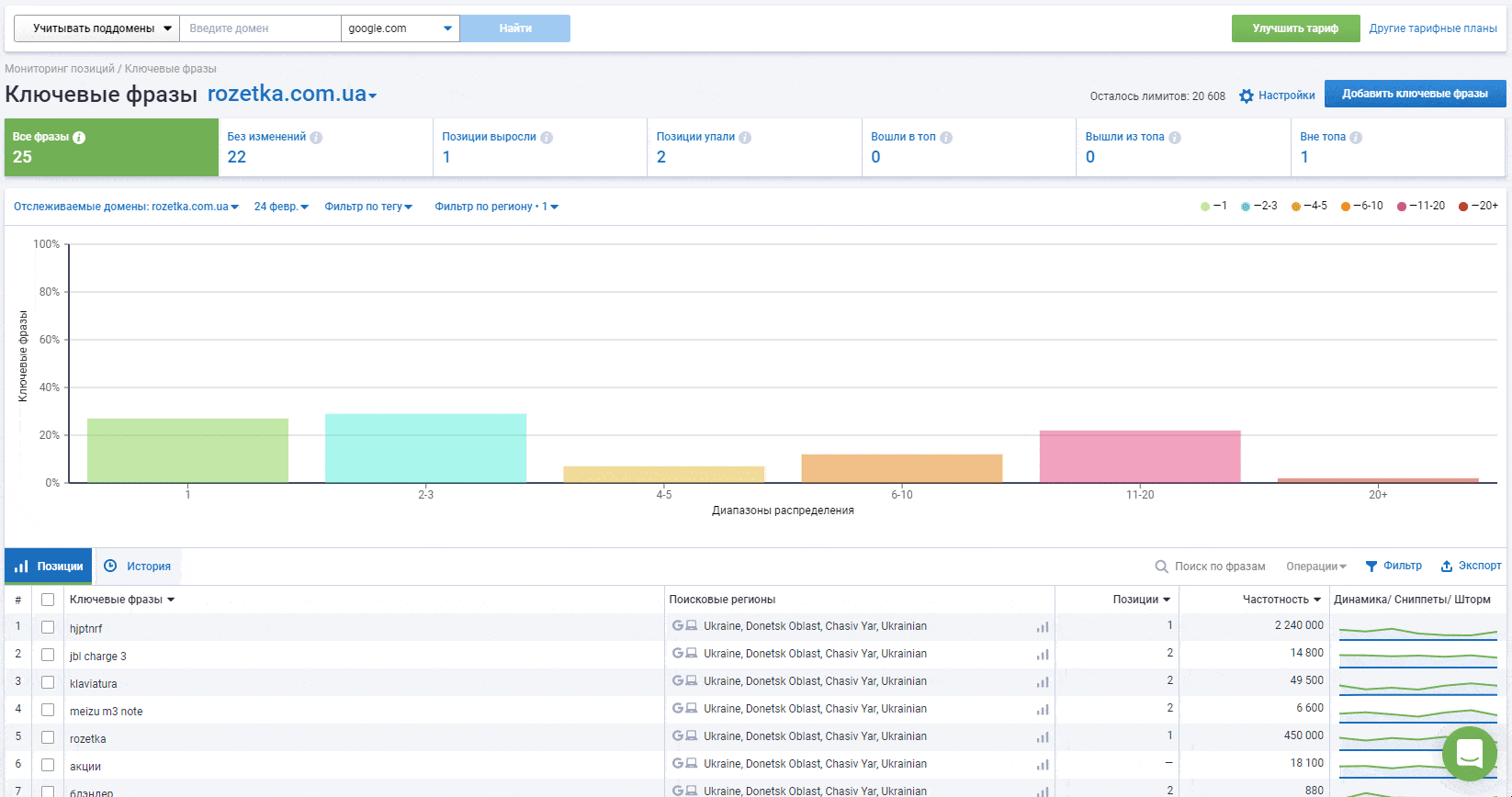This screenshot has width=1512, height=797.
Task: Focus the Введите домен input field
Action: [x=260, y=28]
